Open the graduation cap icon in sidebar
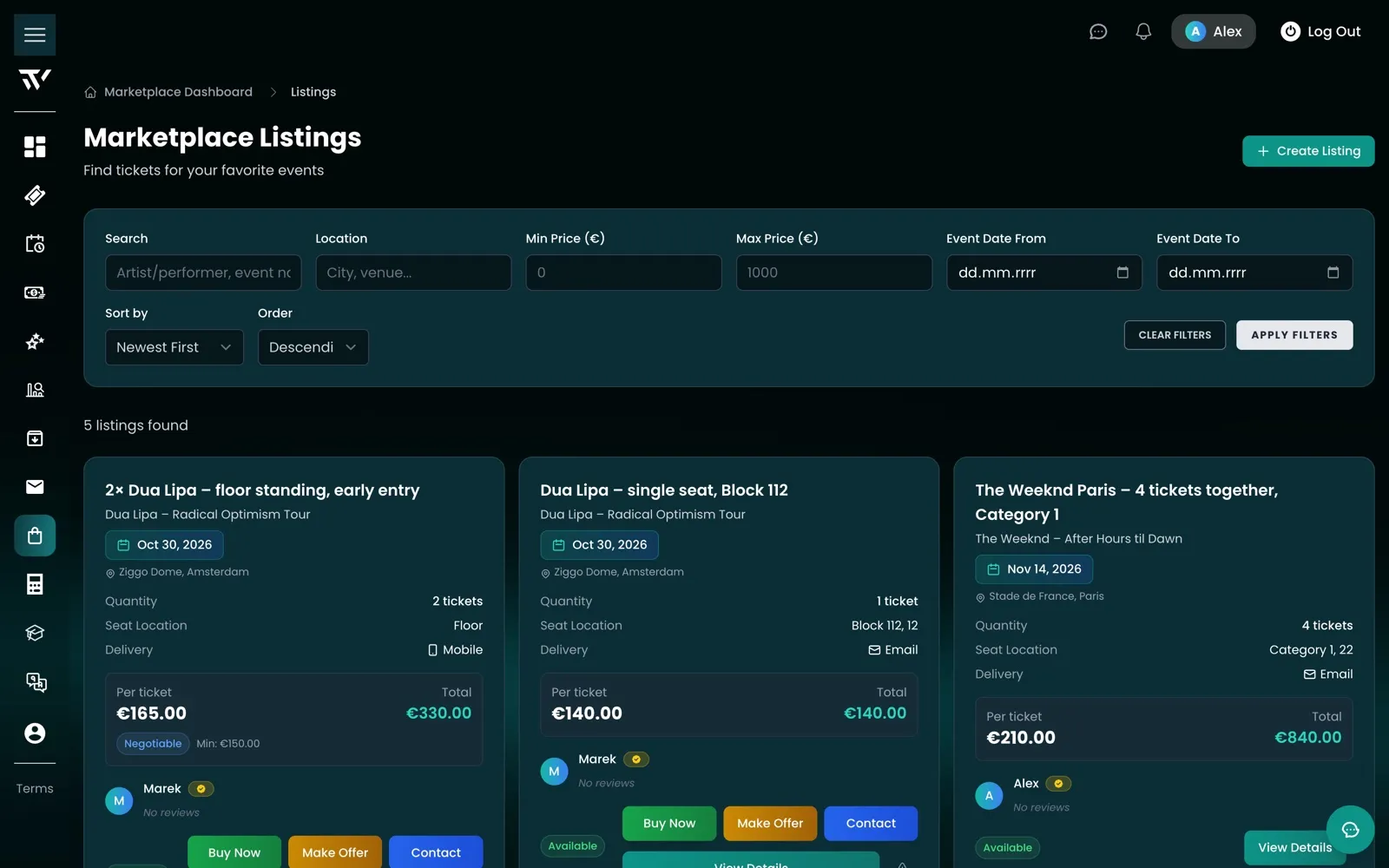 tap(35, 633)
